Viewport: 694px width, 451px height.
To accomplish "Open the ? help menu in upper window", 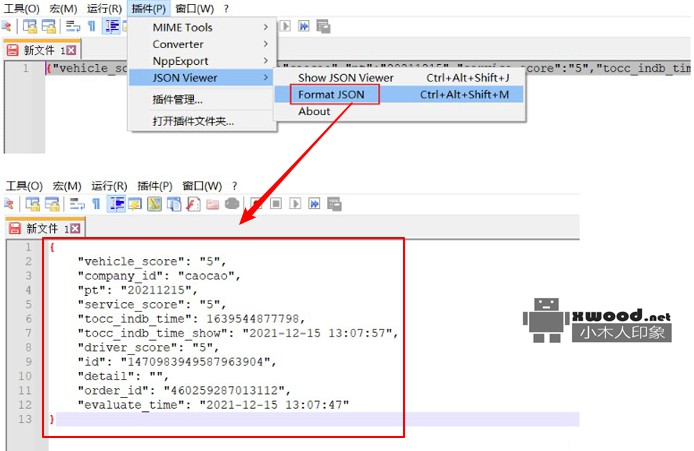I will tap(226, 8).
